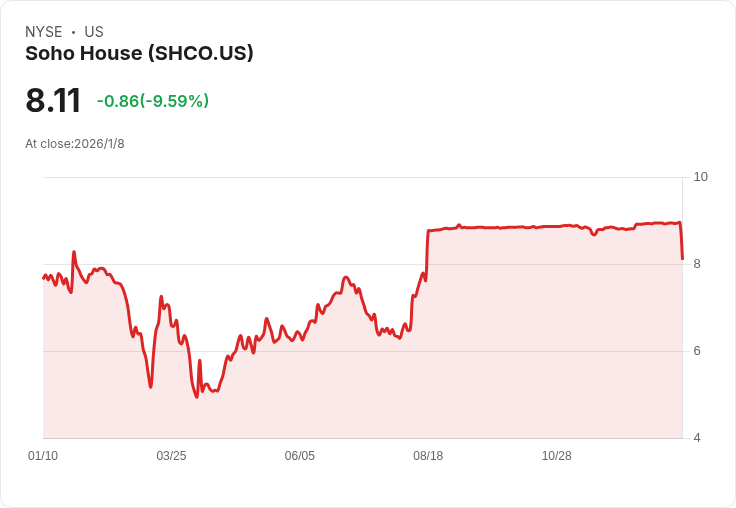Click the January price spike peak
Viewport: 736px width, 508px height.
(74, 252)
